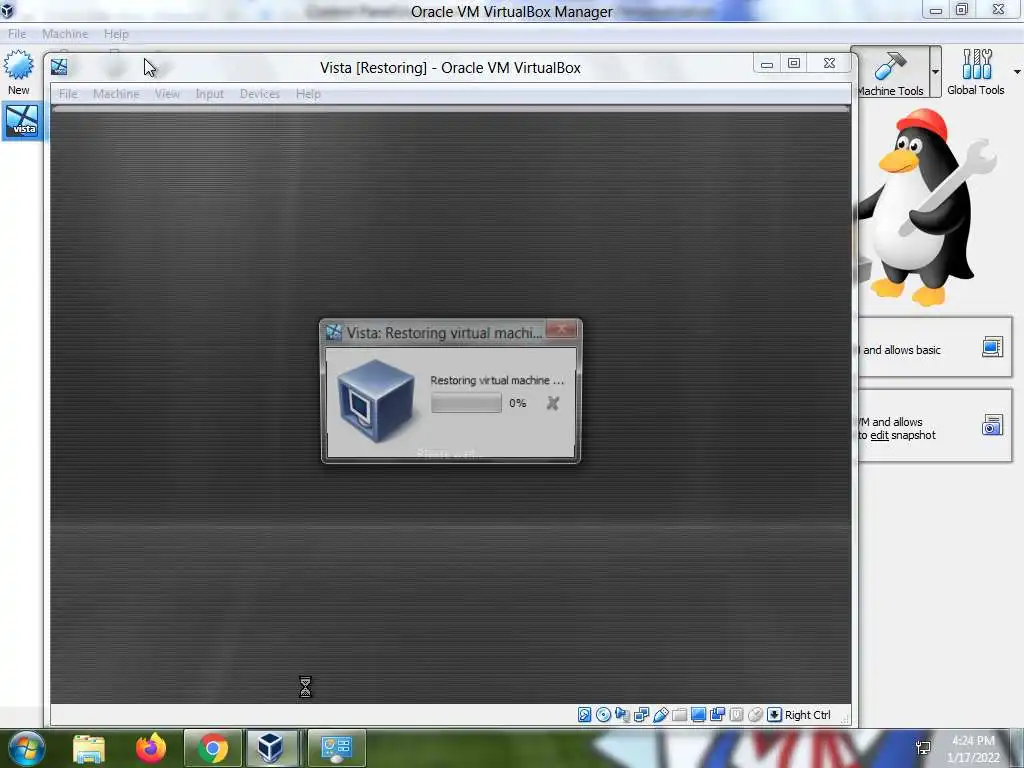Viewport: 1024px width, 768px height.
Task: Open Devices menu in Vista VM window
Action: 260,94
